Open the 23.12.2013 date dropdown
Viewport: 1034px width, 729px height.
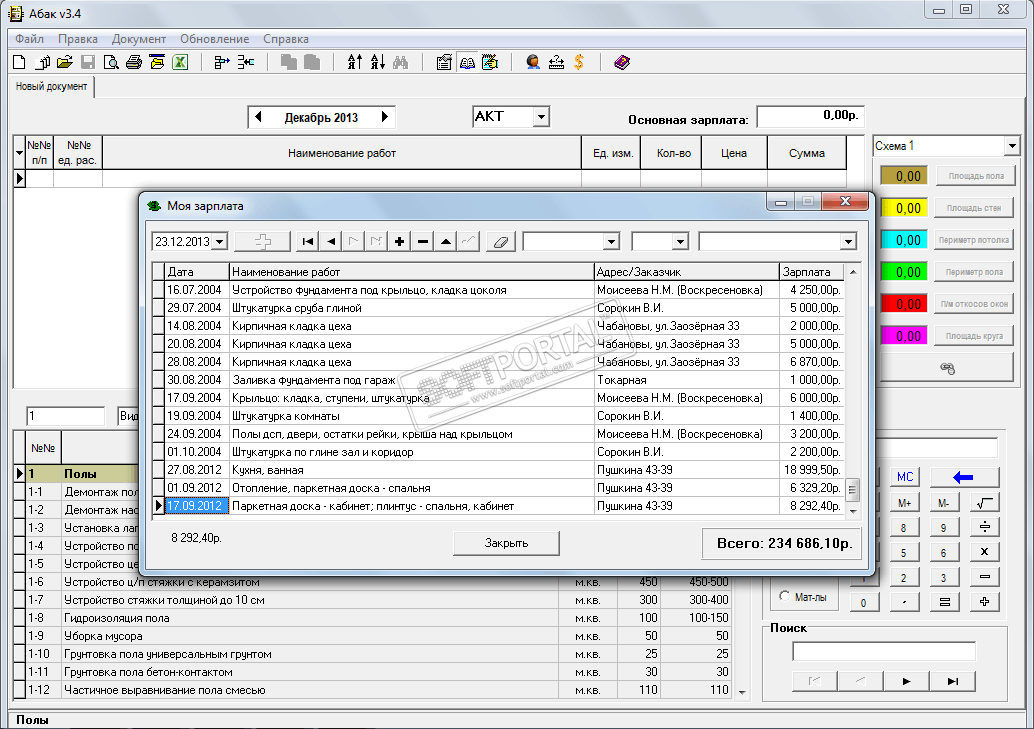(x=220, y=241)
